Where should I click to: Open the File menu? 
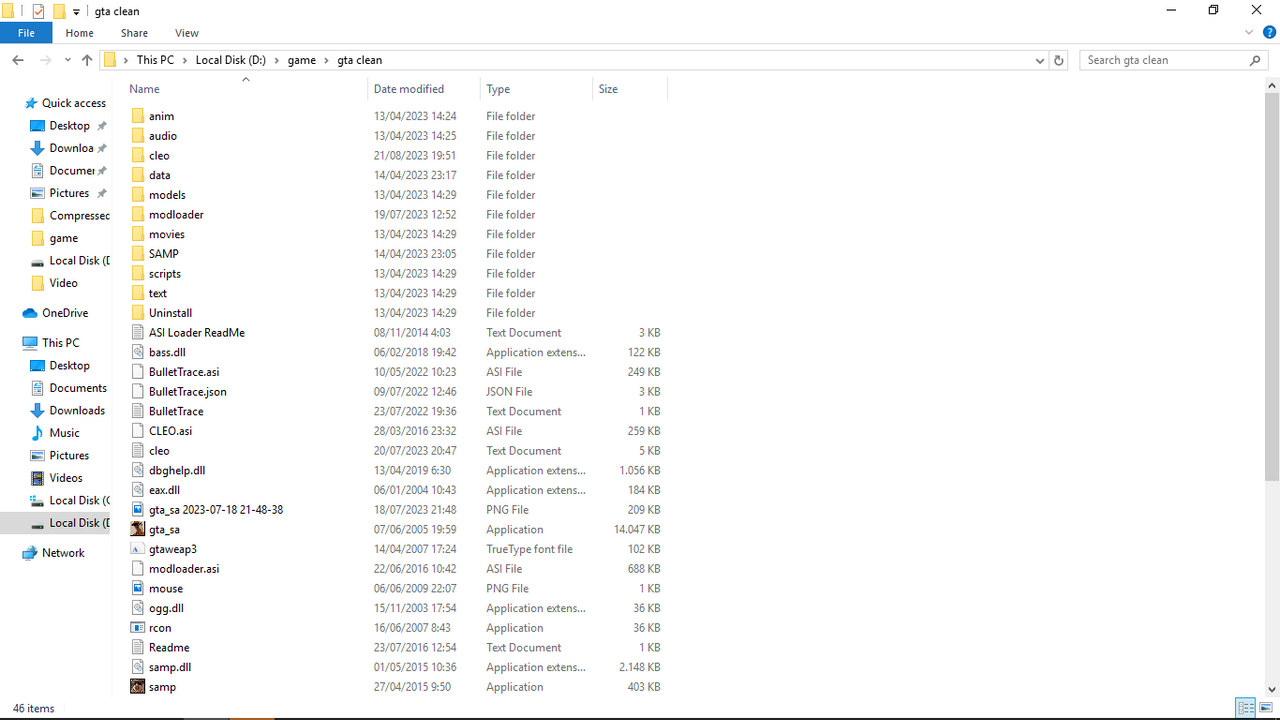[27, 33]
